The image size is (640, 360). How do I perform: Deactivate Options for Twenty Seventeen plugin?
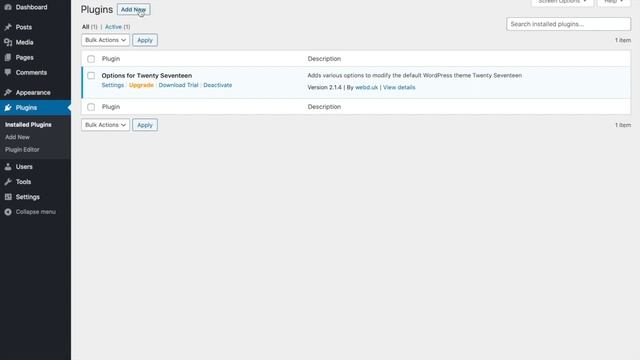218,85
